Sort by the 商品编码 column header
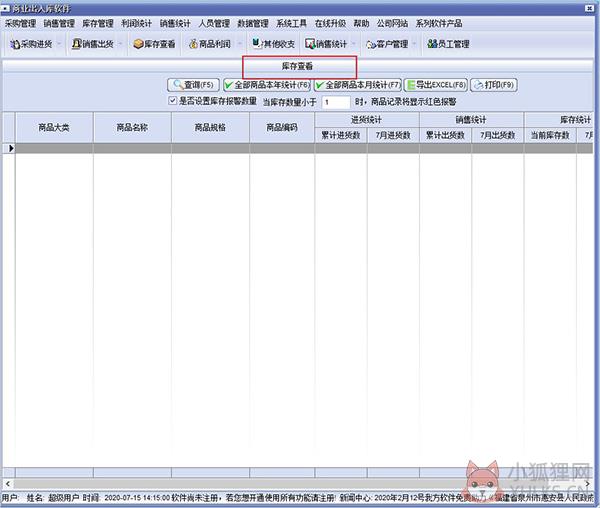 [282, 128]
